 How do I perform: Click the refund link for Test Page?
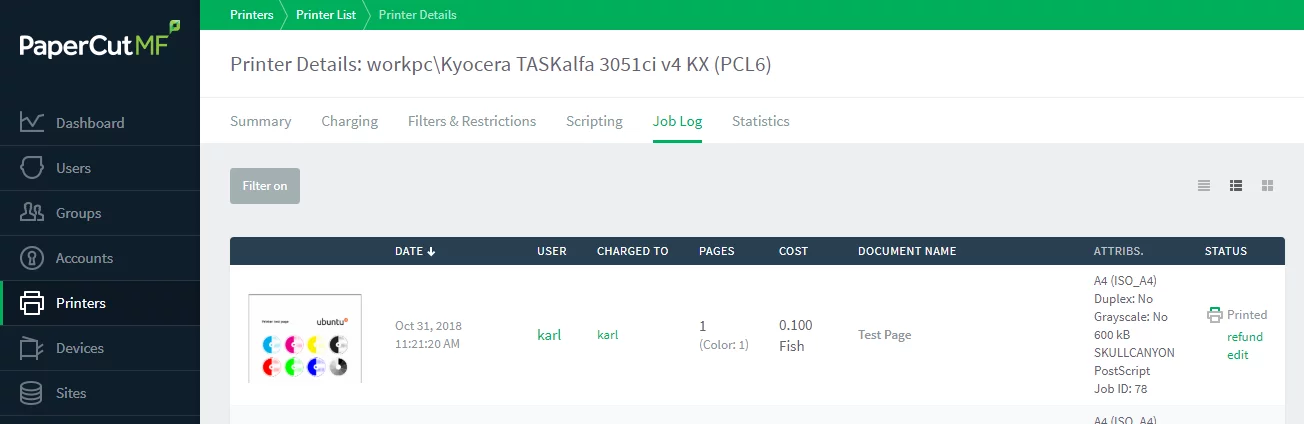tap(1245, 337)
